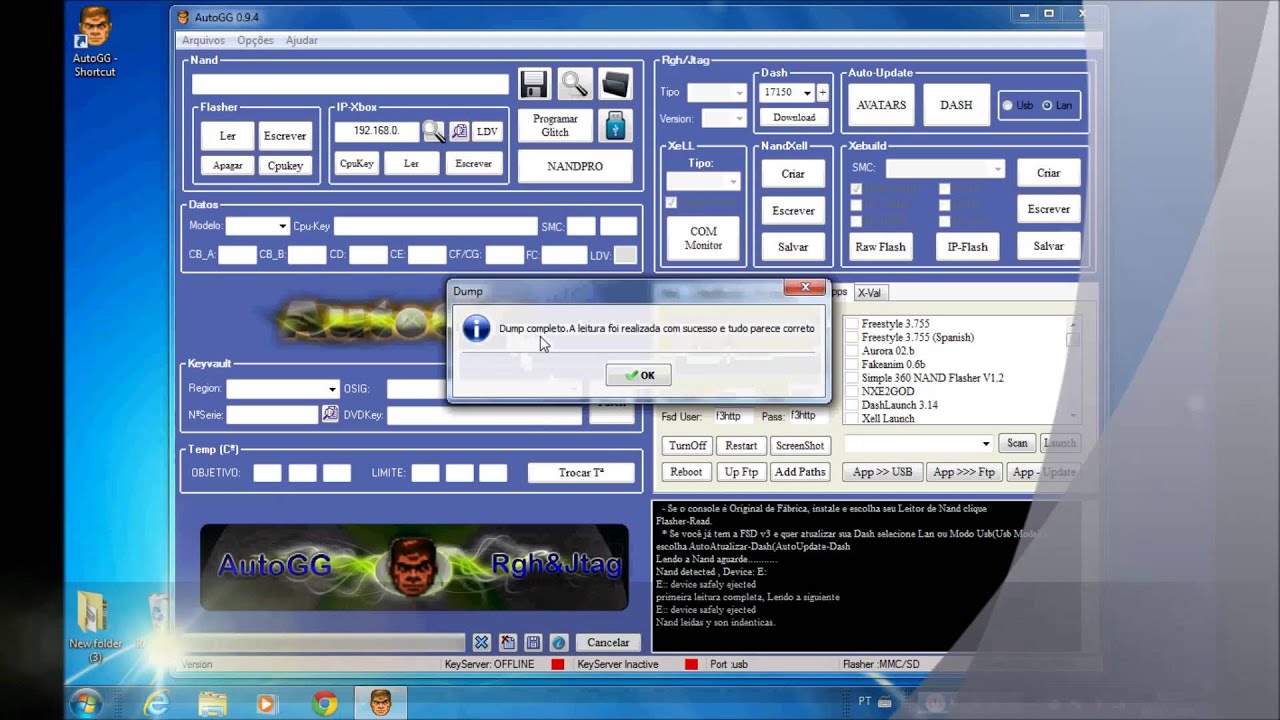
Task: Click OK in the Dump dialog
Action: (x=638, y=375)
